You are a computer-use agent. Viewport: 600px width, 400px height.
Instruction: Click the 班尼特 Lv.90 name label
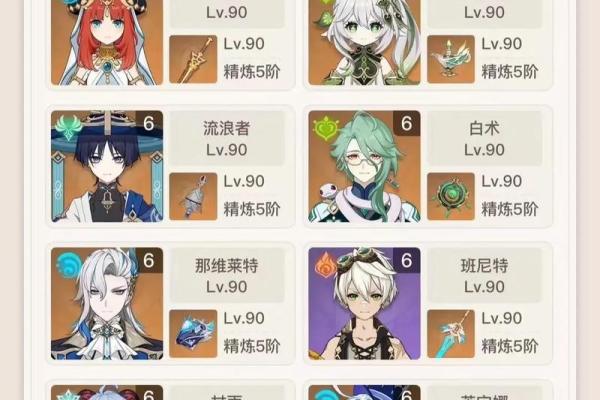[484, 276]
